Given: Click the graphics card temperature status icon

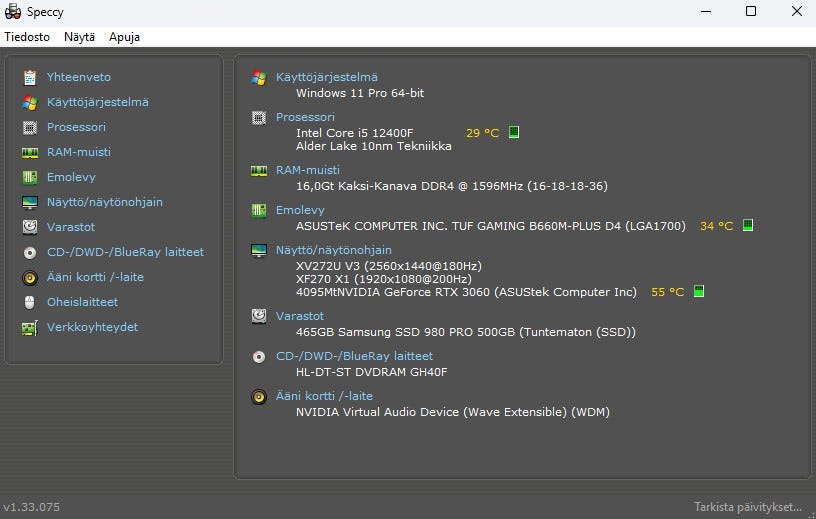Looking at the screenshot, I should [699, 292].
